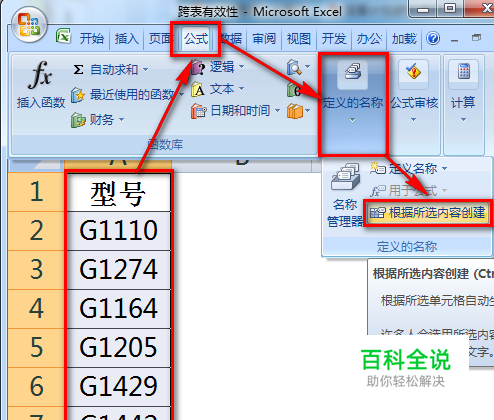Select cell containing G1164
Screen dimensions: 494x420
tap(118, 309)
